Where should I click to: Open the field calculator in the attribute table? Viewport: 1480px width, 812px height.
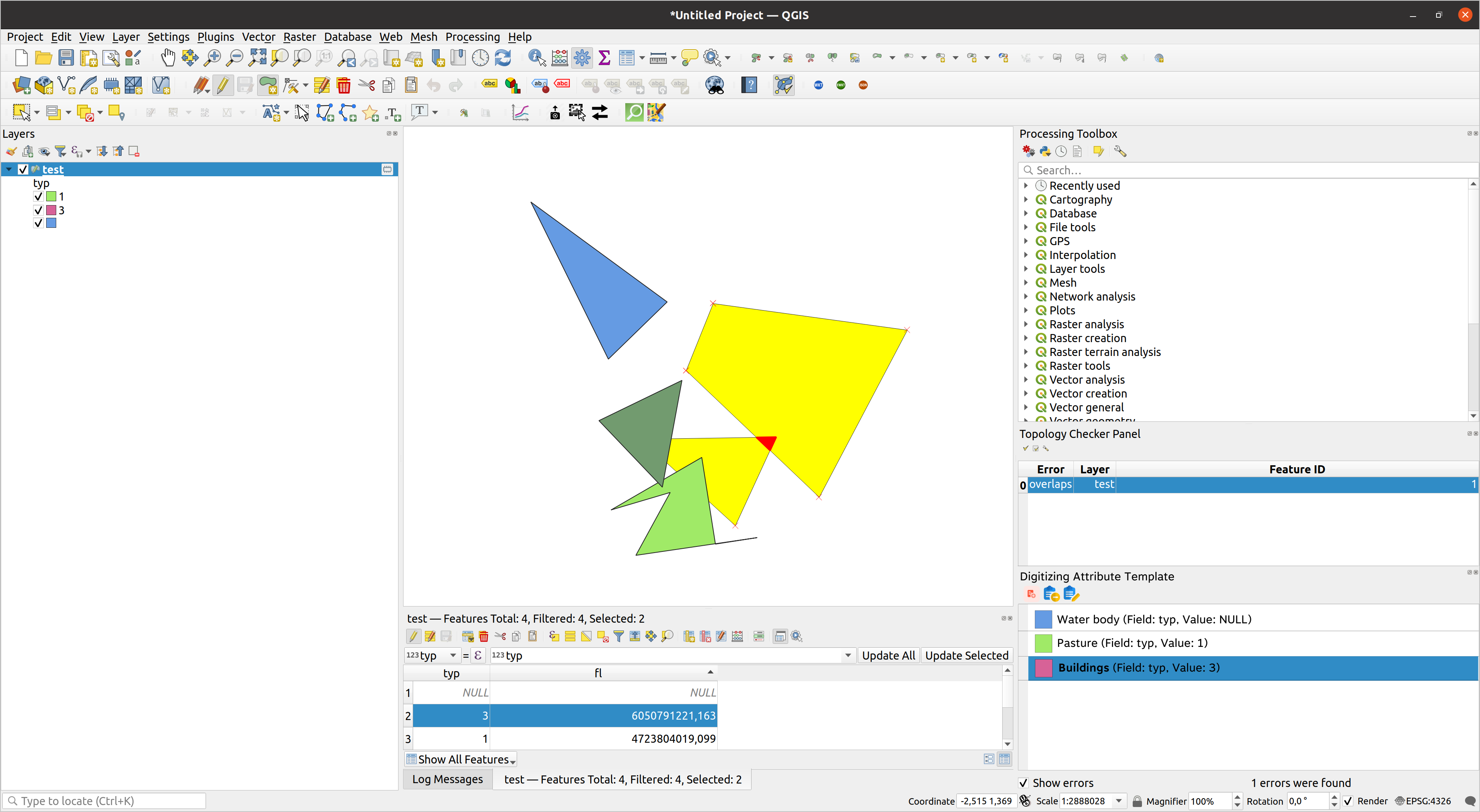(737, 636)
